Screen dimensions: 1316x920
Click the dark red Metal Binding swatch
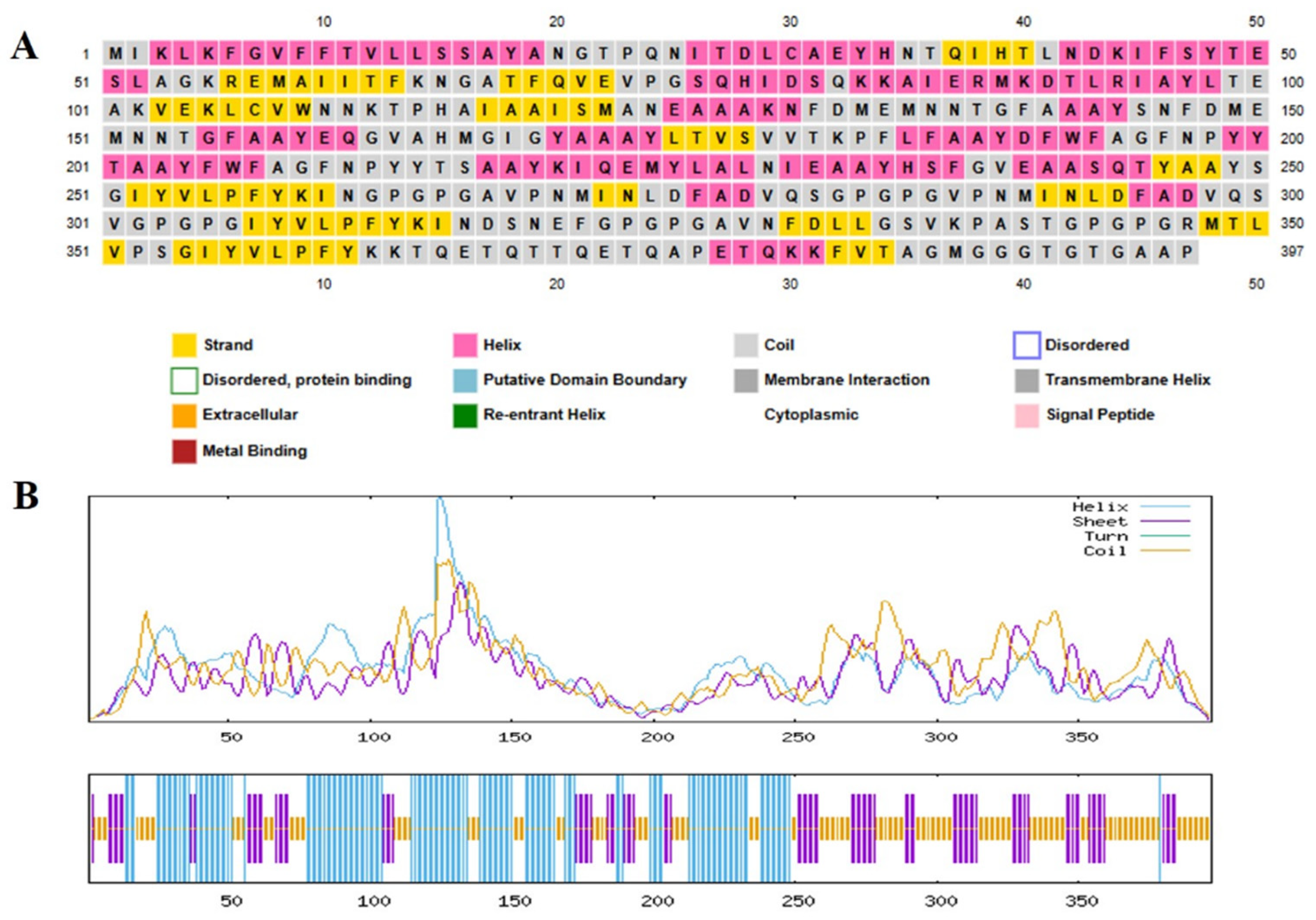[184, 452]
